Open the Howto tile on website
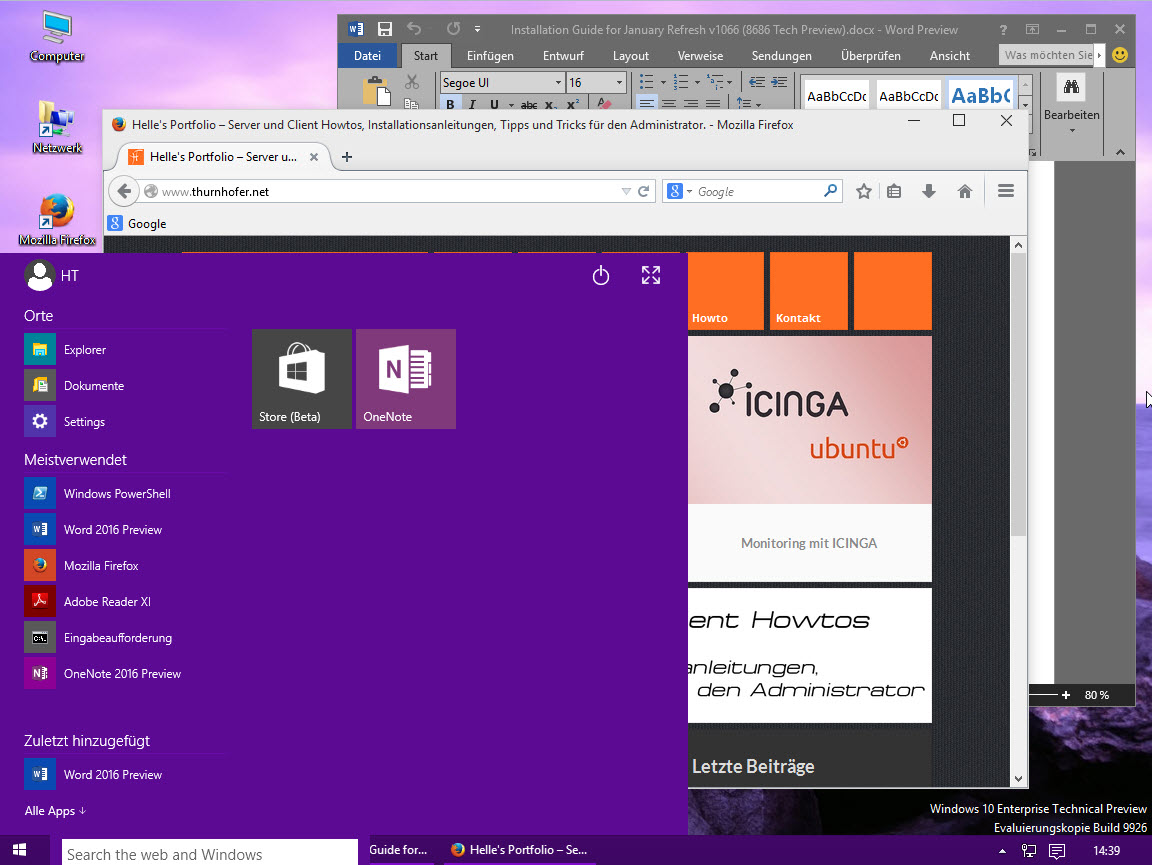1152x865 pixels. [x=725, y=290]
